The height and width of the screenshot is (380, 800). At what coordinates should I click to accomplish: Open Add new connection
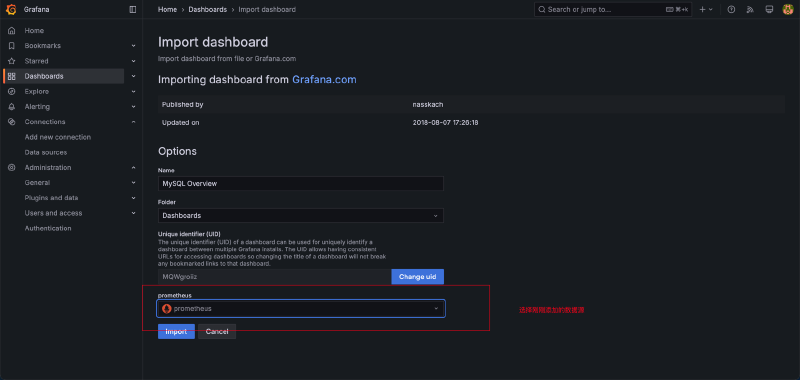pos(58,137)
